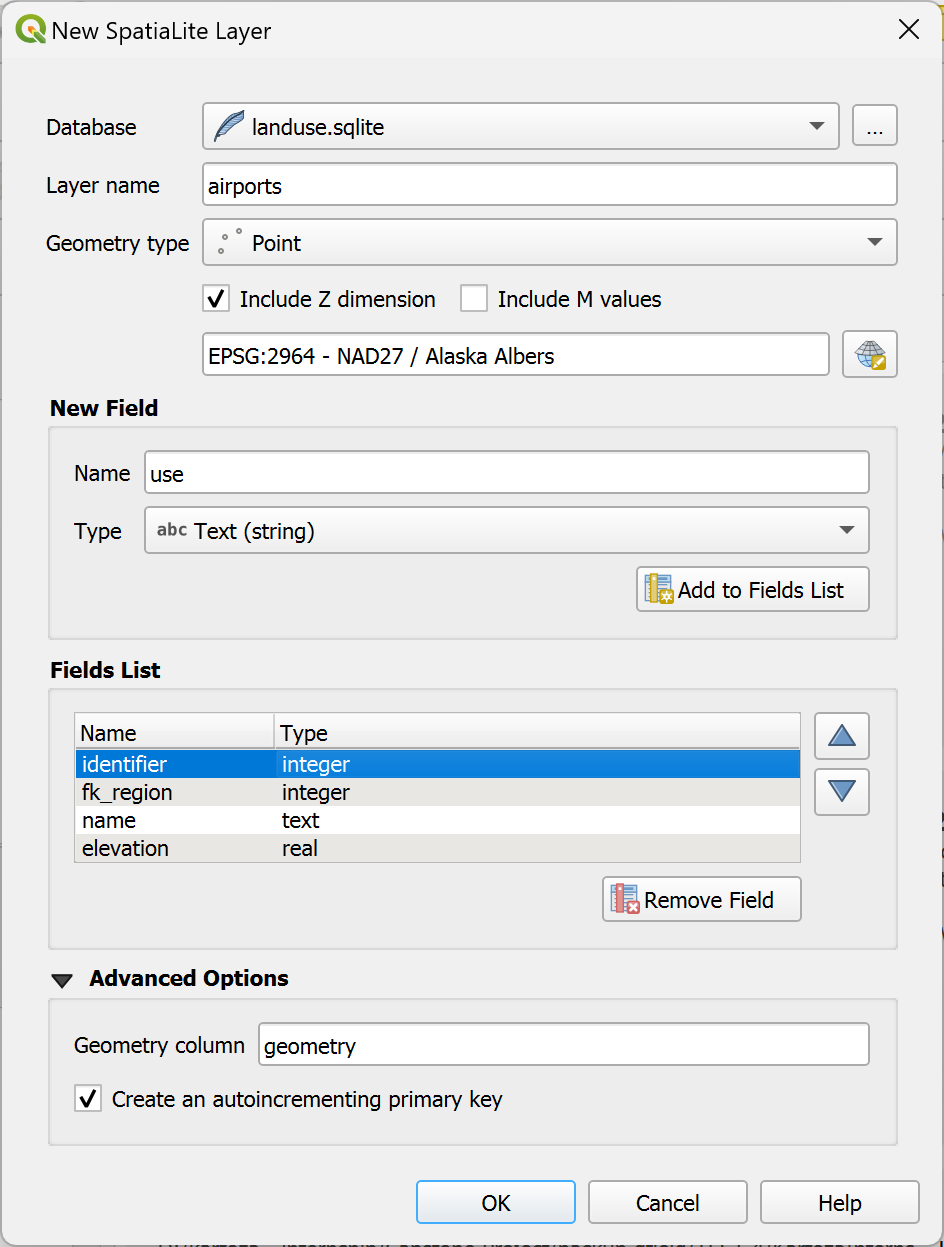Click the Help button
The height and width of the screenshot is (1247, 944).
839,1203
